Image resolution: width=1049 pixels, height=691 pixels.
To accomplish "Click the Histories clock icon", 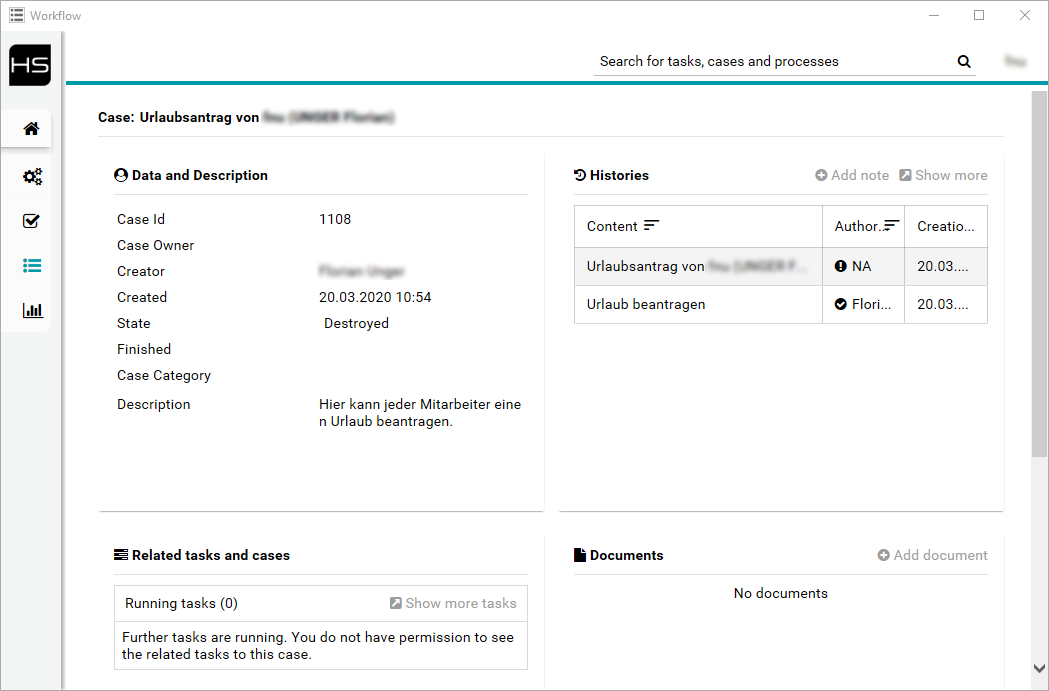I will tap(580, 175).
